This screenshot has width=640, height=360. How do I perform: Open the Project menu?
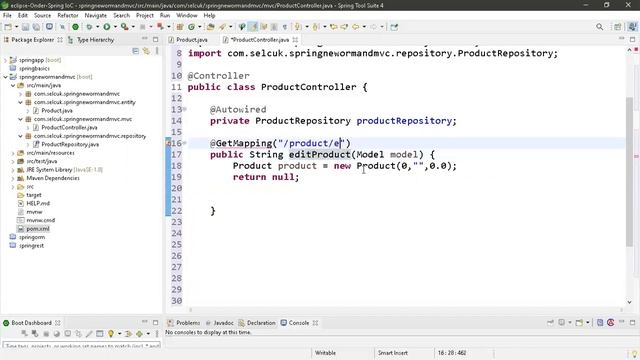(x=145, y=15)
